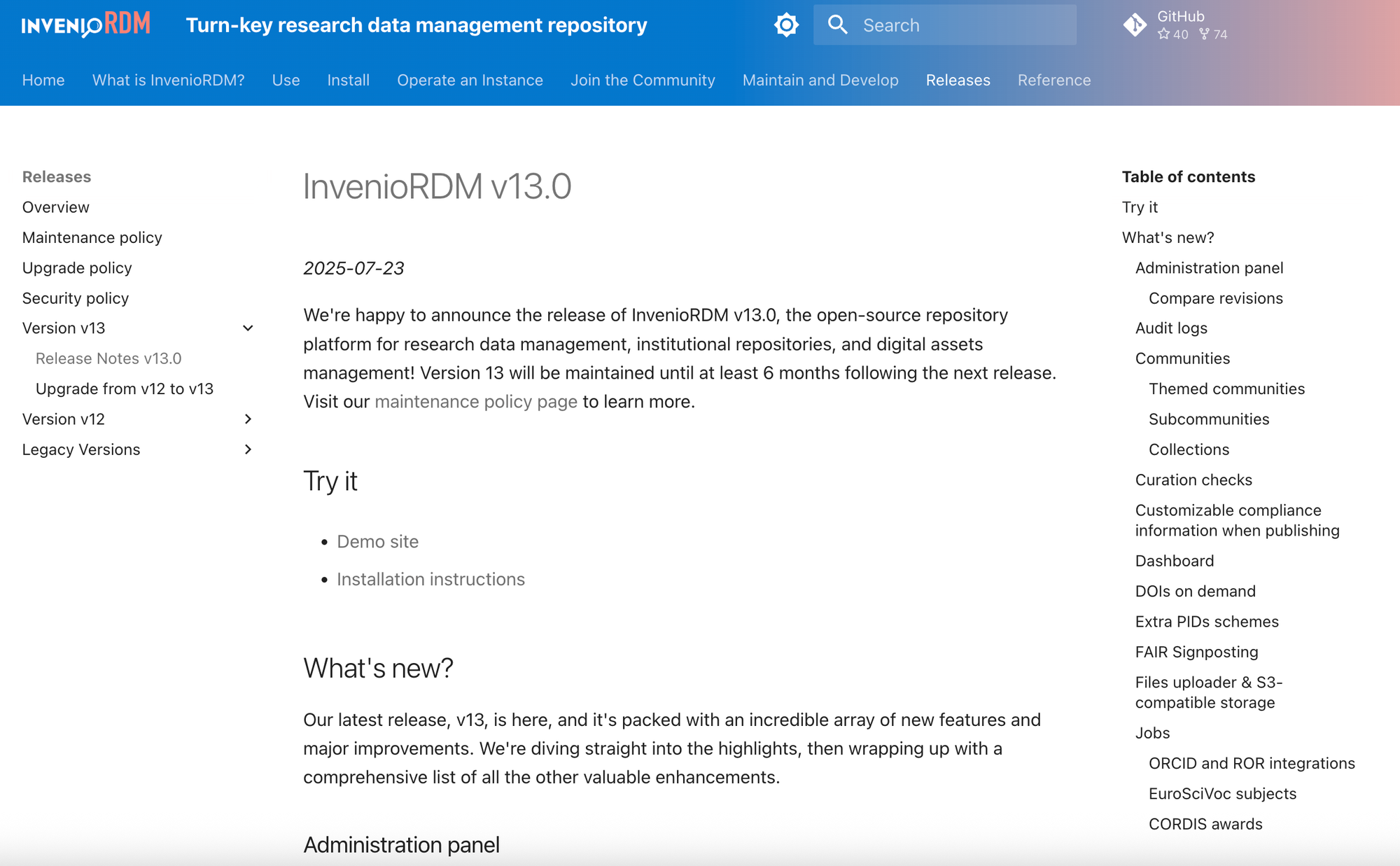Open the maintenance policy page link
Screen dimensions: 1400x866
tap(476, 402)
